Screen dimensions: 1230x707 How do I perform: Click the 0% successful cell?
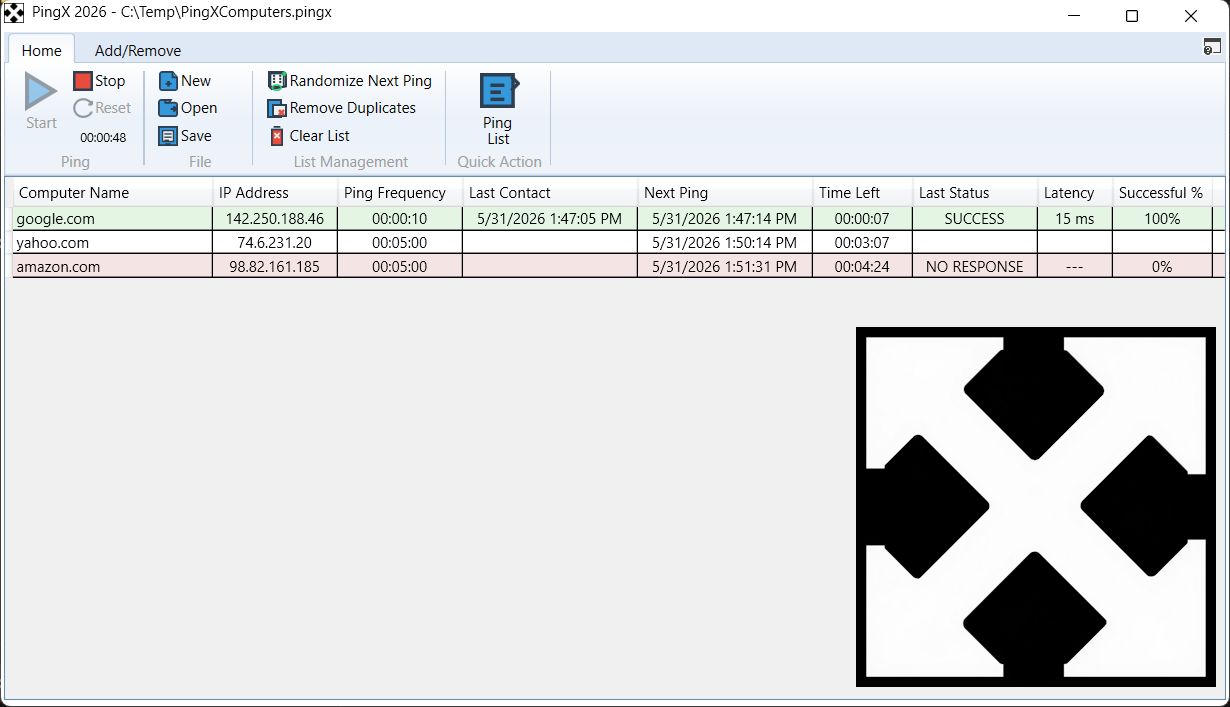(x=1162, y=266)
